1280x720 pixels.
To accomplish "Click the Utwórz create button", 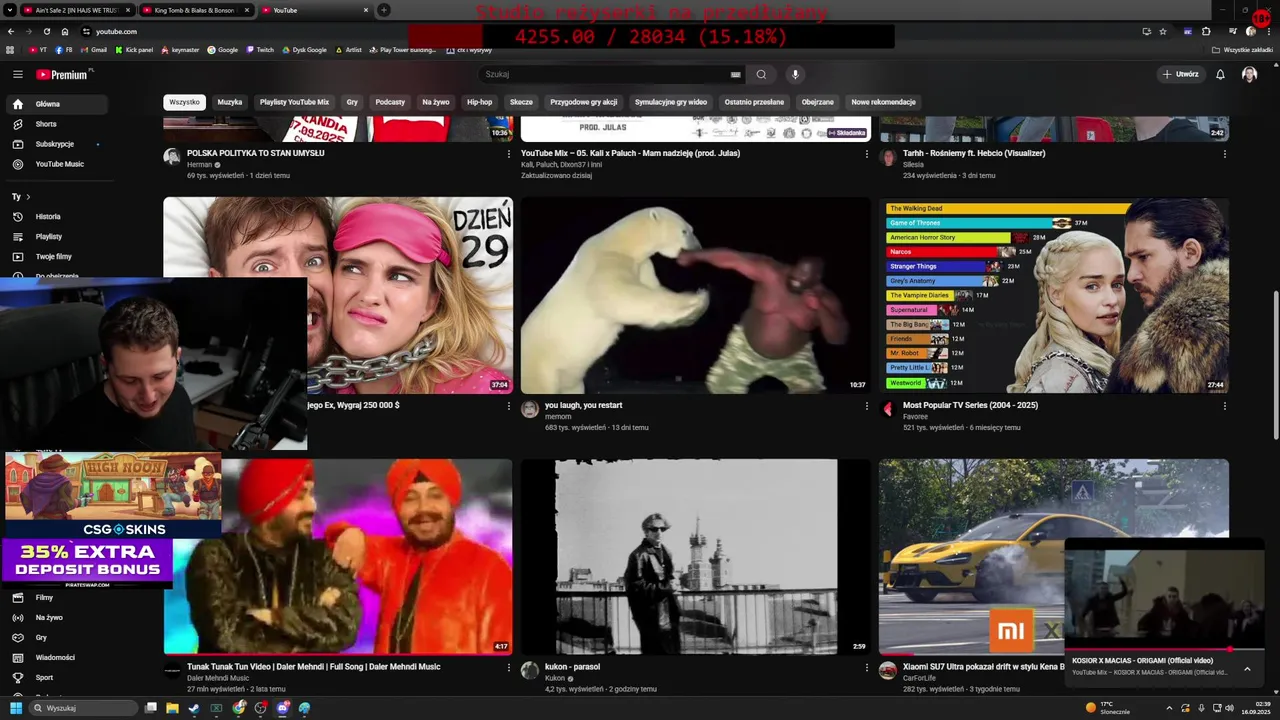I will [x=1180, y=74].
